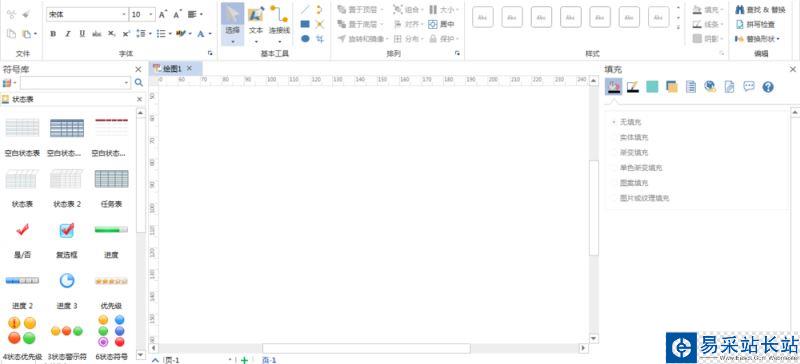Click the first style preset thumbnail
This screenshot has width=800, height=364.
coord(483,17)
